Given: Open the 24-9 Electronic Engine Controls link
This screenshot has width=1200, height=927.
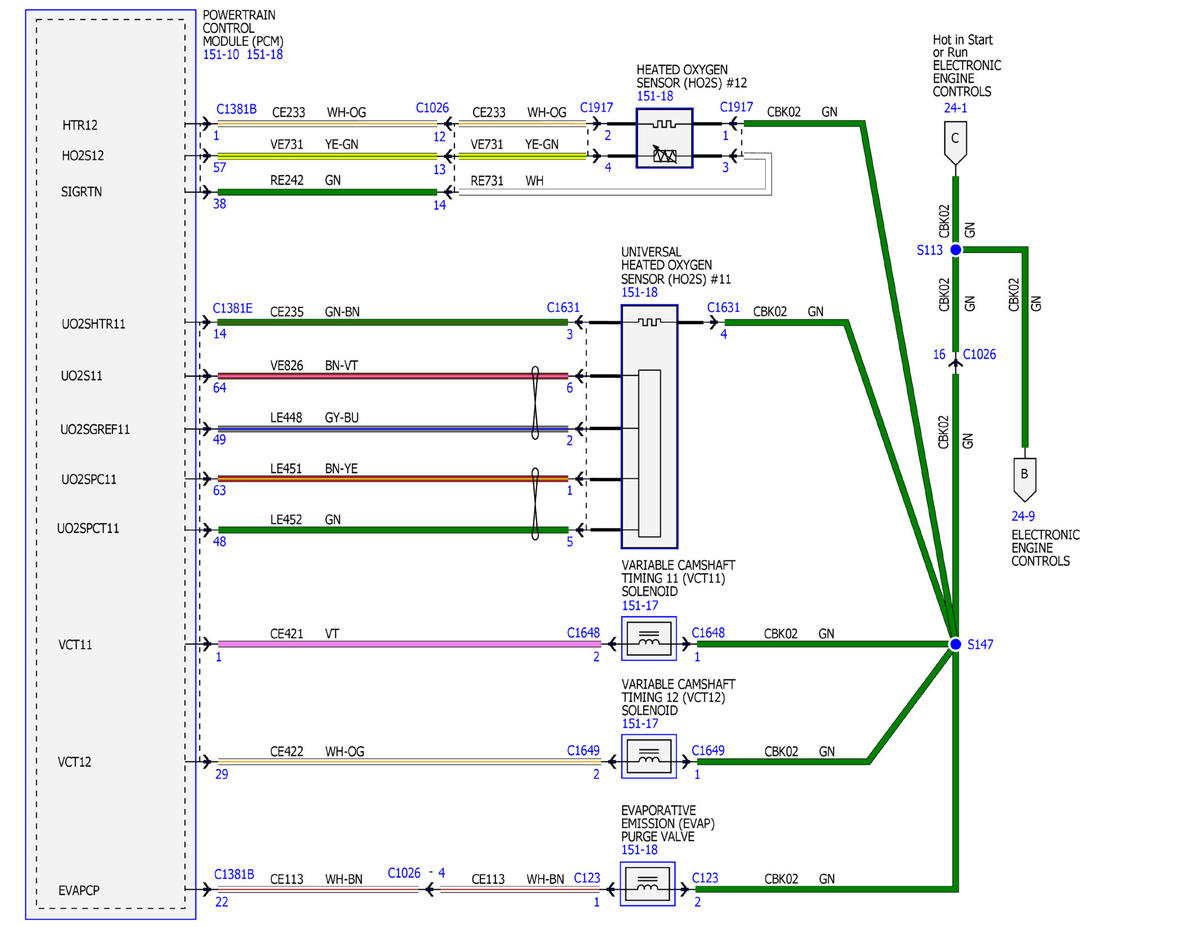Looking at the screenshot, I should pyautogui.click(x=1023, y=517).
